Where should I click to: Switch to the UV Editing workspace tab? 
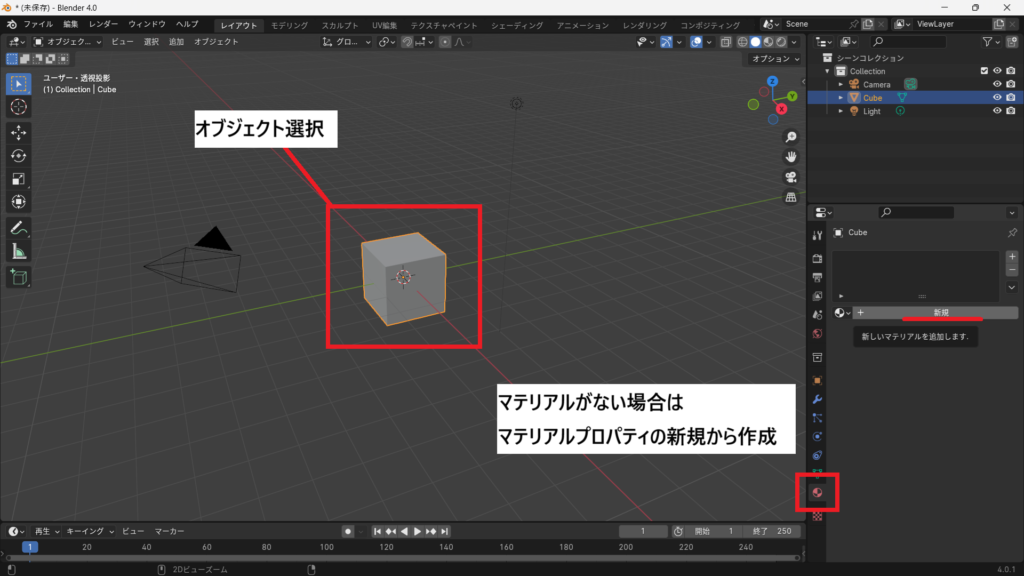[x=385, y=25]
